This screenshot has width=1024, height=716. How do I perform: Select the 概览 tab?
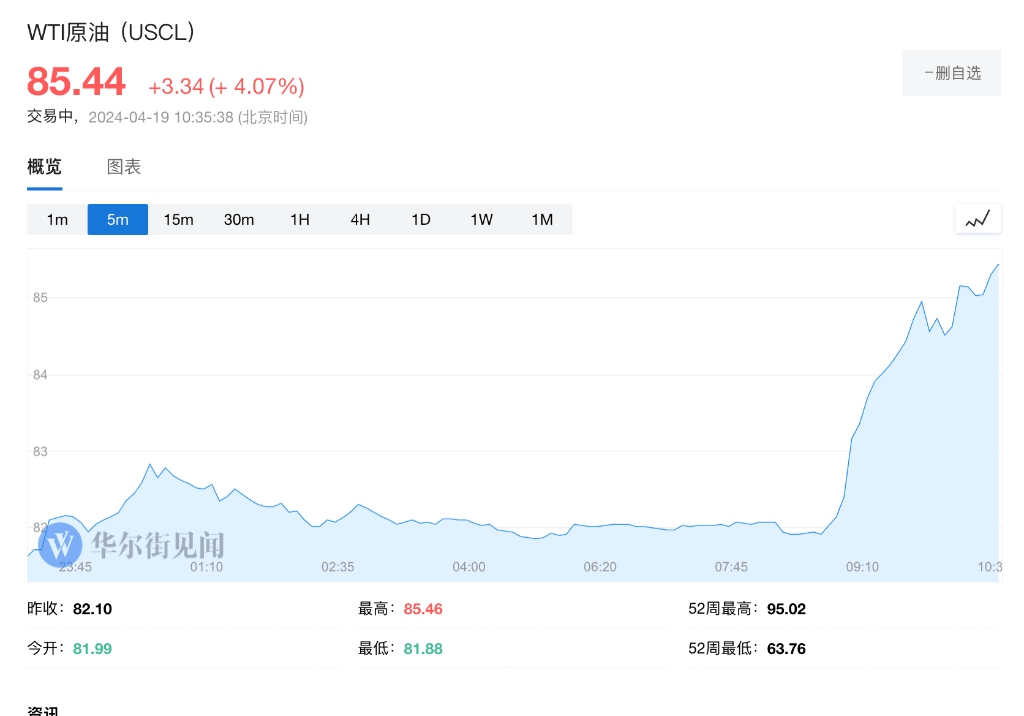pyautogui.click(x=44, y=167)
